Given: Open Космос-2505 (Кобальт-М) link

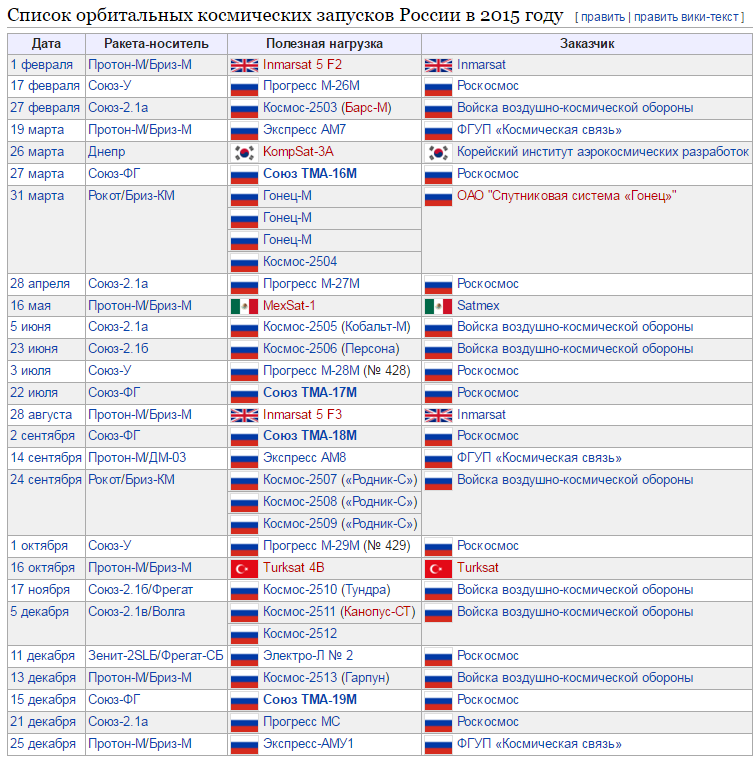Looking at the screenshot, I should [x=336, y=326].
